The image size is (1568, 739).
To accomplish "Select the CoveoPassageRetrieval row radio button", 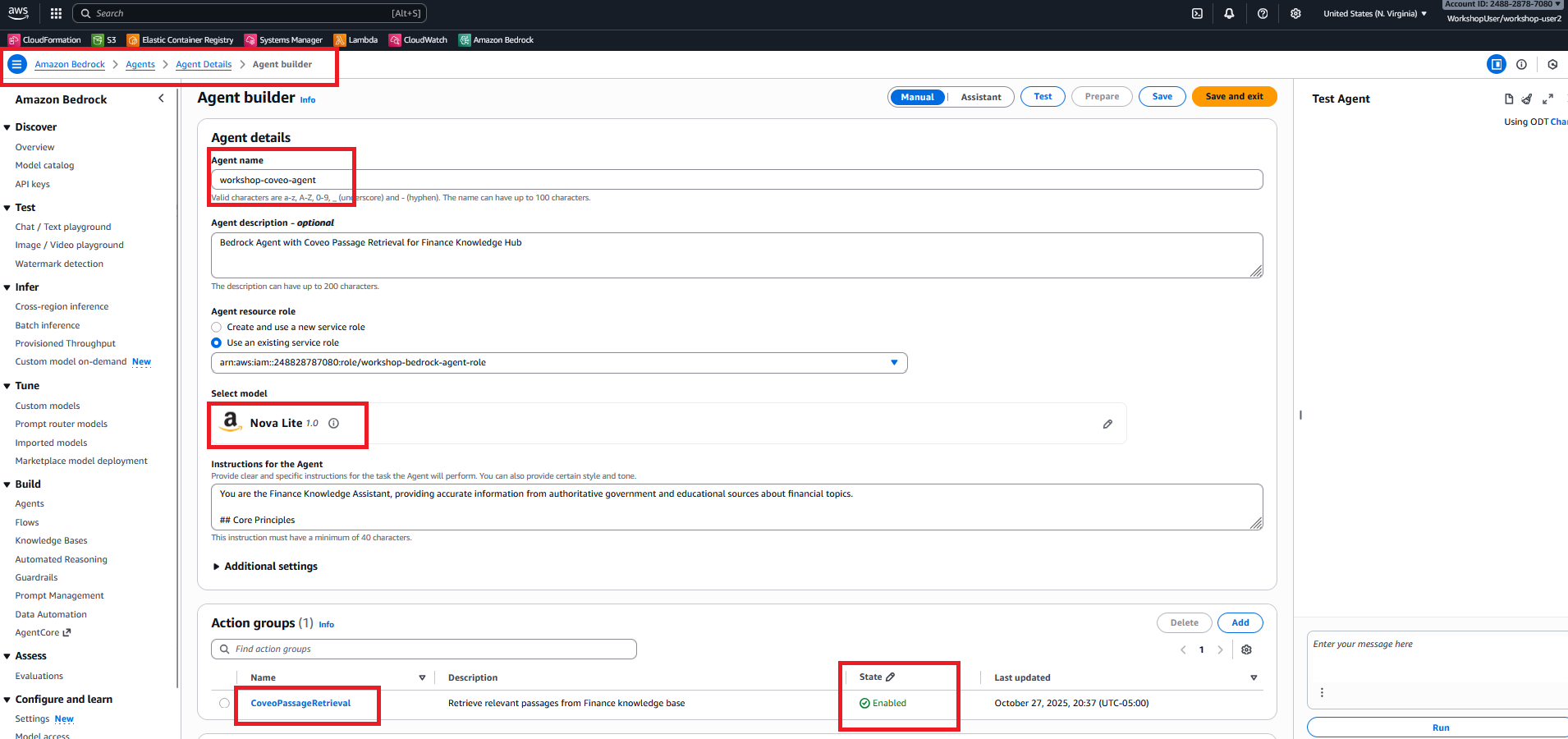I will [223, 703].
